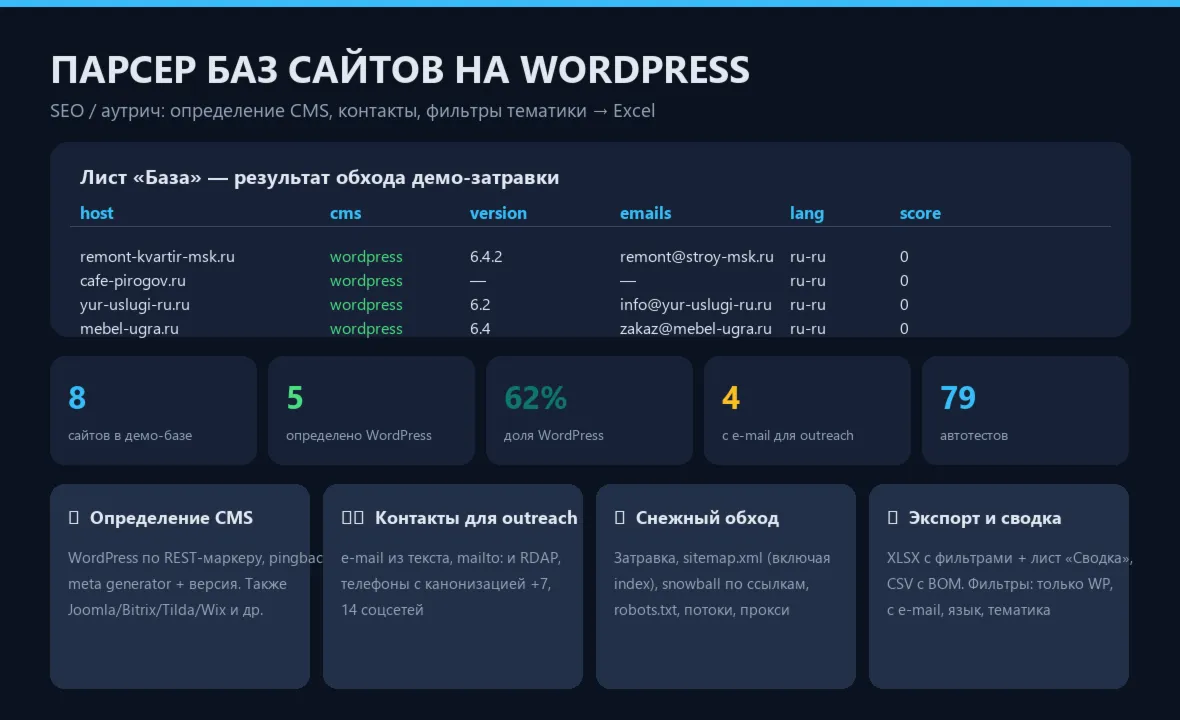Click host mebel-ugra.ru
Image resolution: width=1180 pixels, height=720 pixels.
pos(129,329)
